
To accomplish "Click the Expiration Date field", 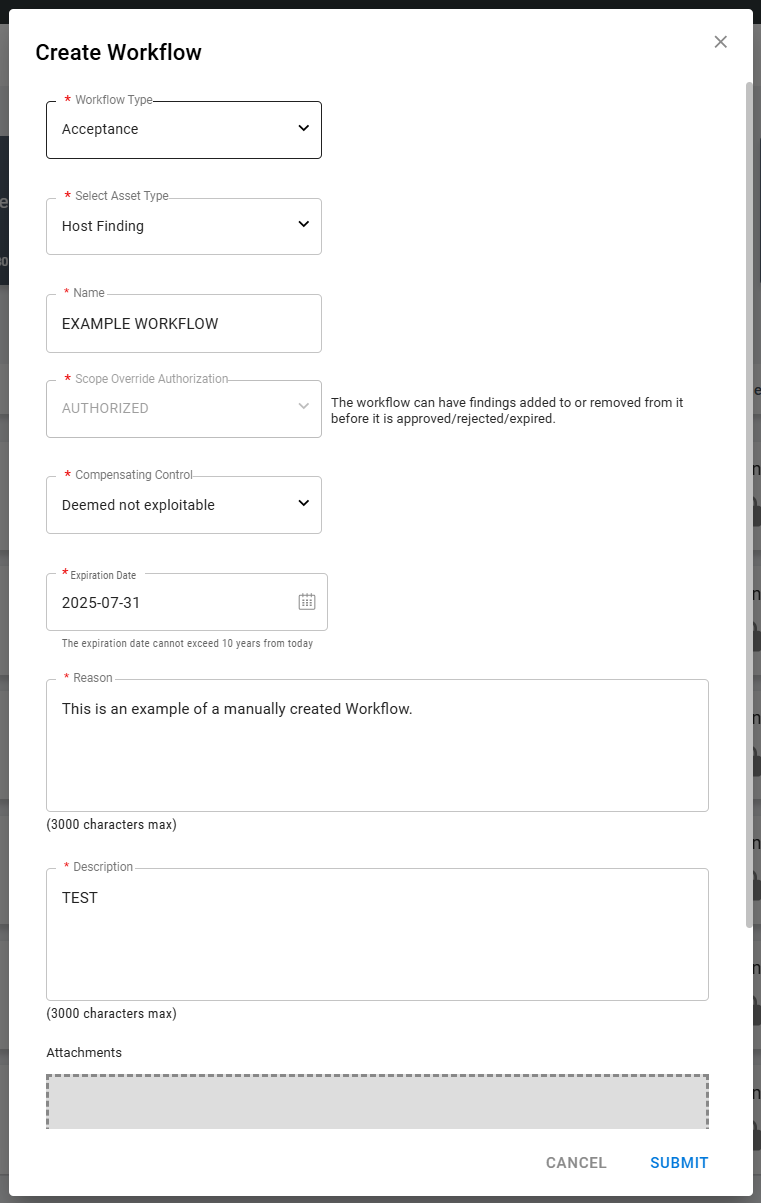I will point(160,602).
